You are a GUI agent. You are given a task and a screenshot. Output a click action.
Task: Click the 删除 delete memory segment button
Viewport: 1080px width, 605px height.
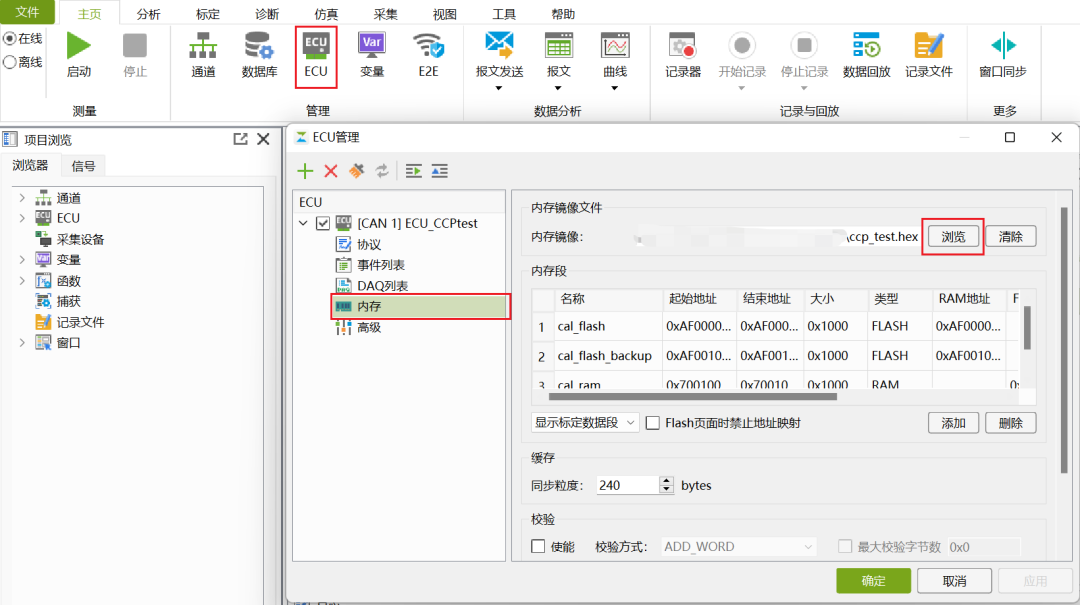[x=1010, y=423]
